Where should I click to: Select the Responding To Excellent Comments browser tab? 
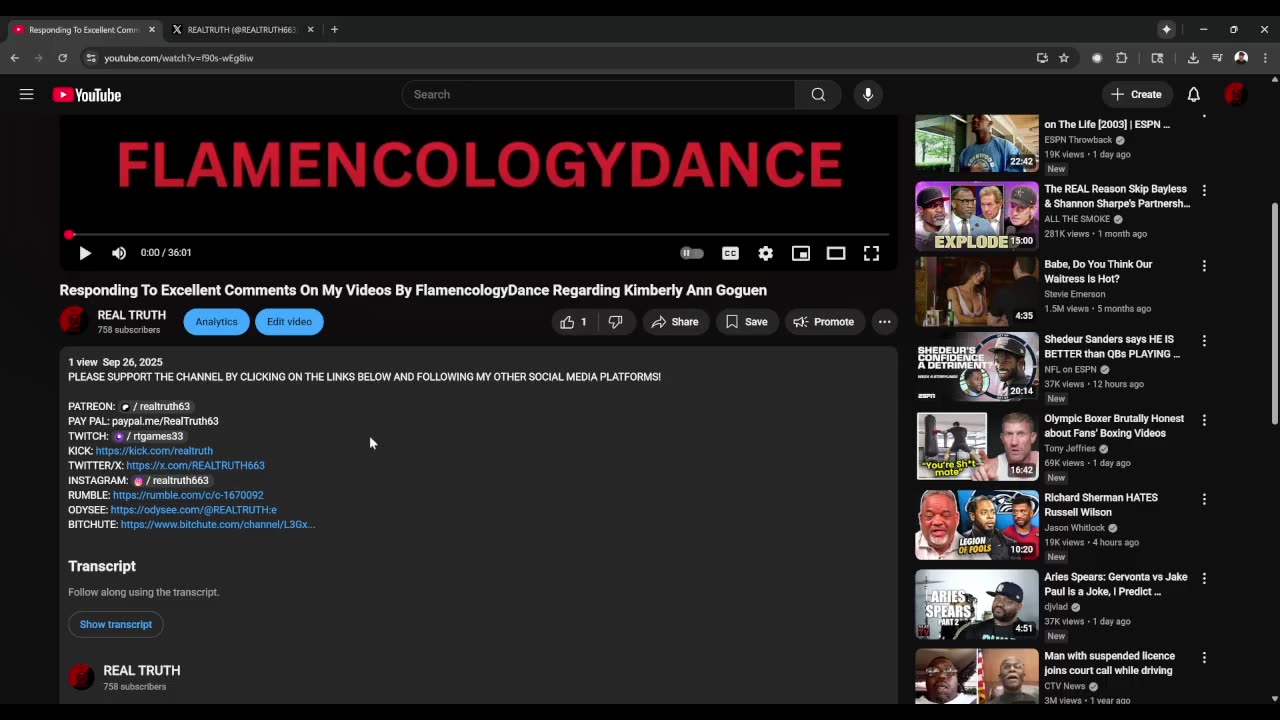[85, 30]
